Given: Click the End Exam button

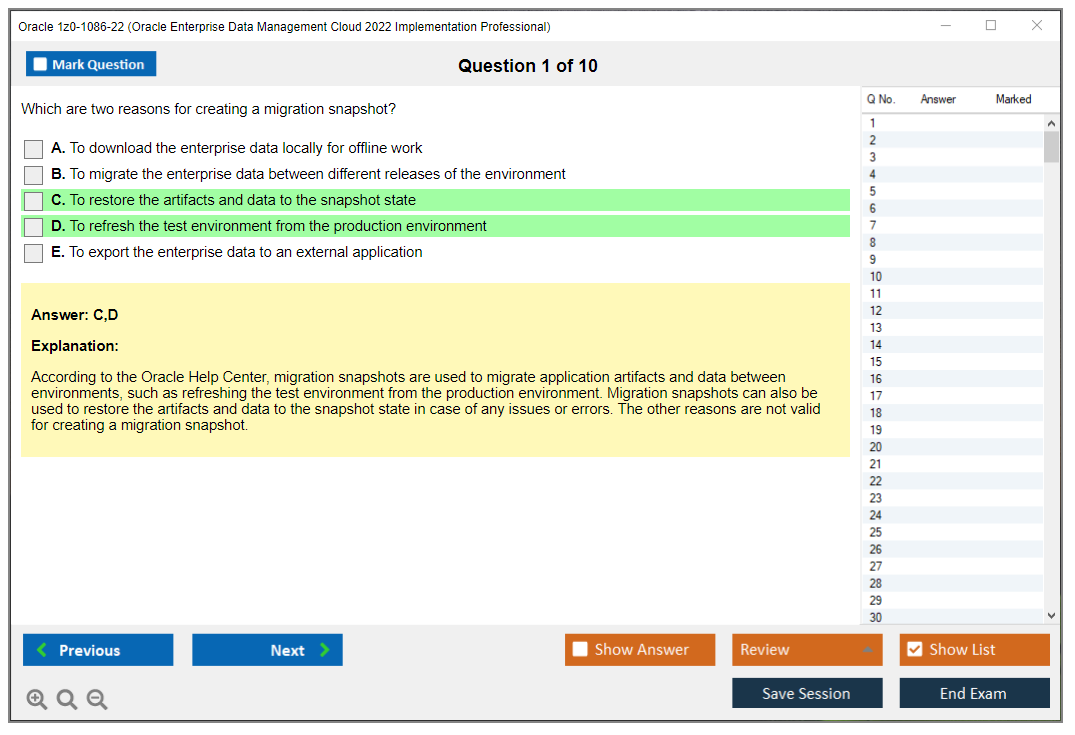Looking at the screenshot, I should coord(974,693).
